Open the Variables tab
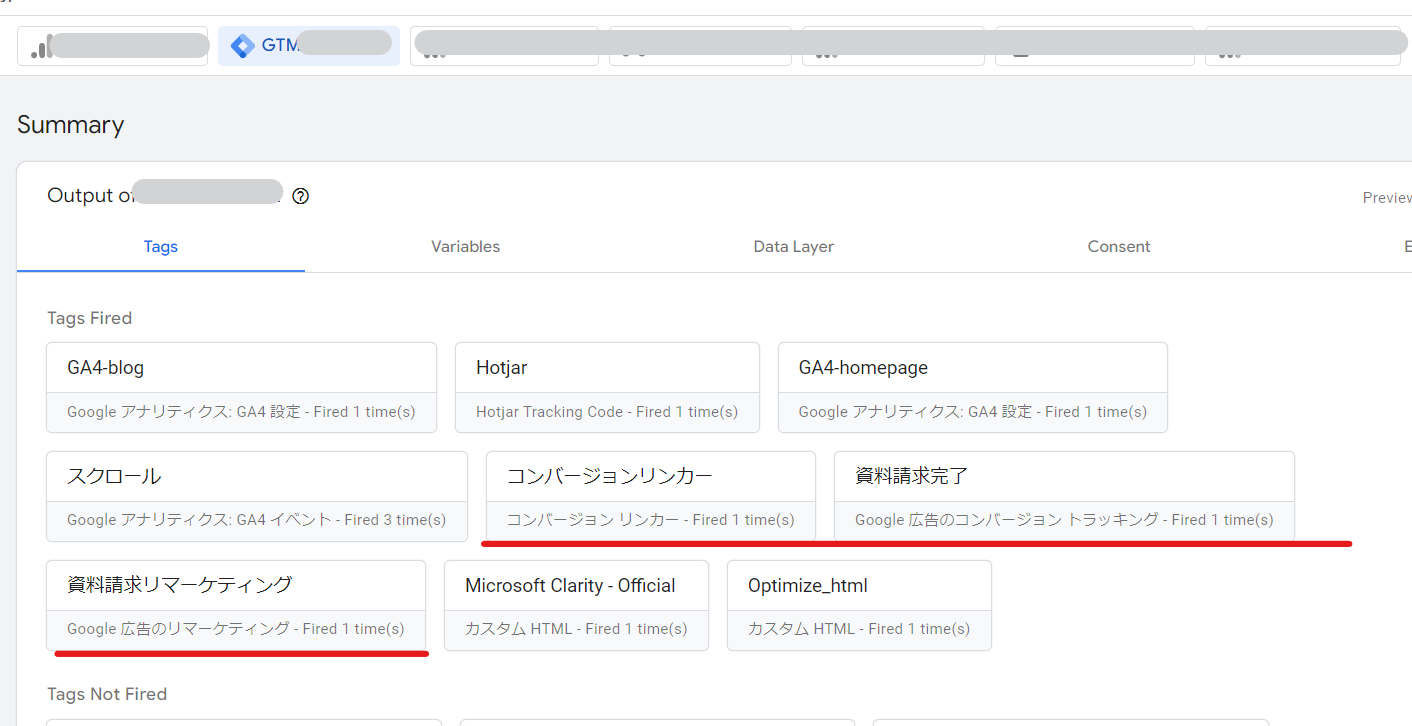This screenshot has height=726, width=1412. coord(465,247)
